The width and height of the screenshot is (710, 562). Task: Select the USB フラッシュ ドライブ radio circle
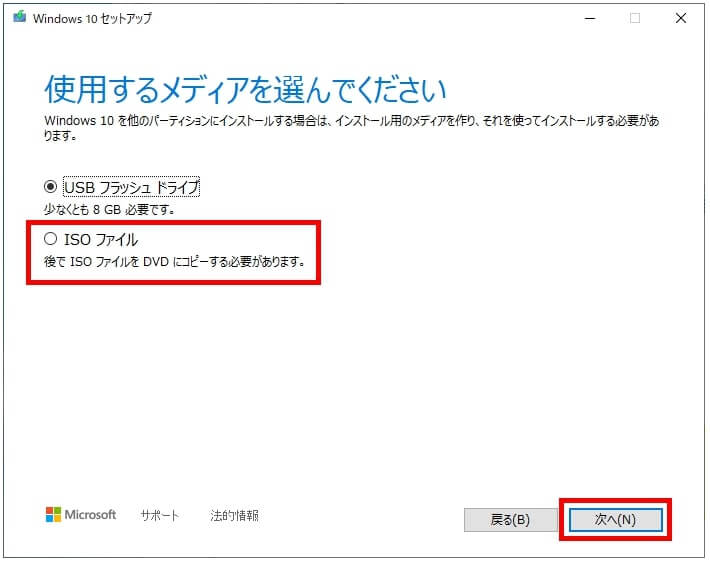pyautogui.click(x=50, y=187)
